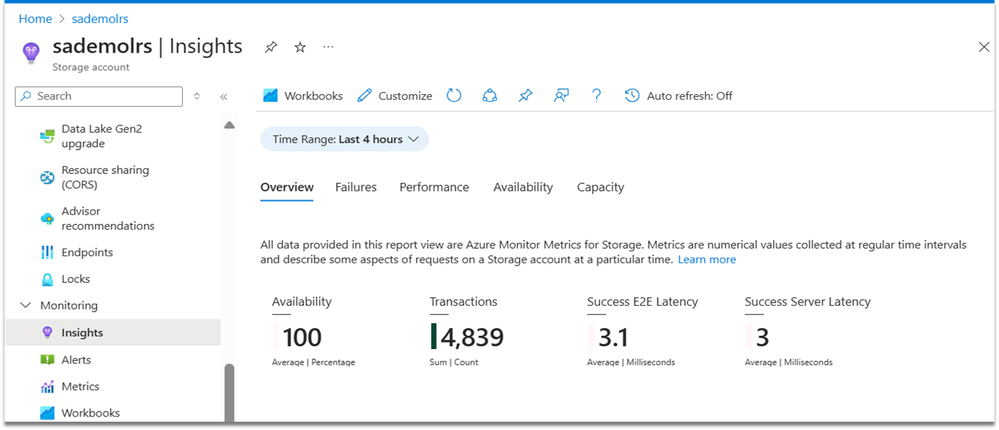
Task: Click the Success Server Latency value 3
Action: (763, 337)
